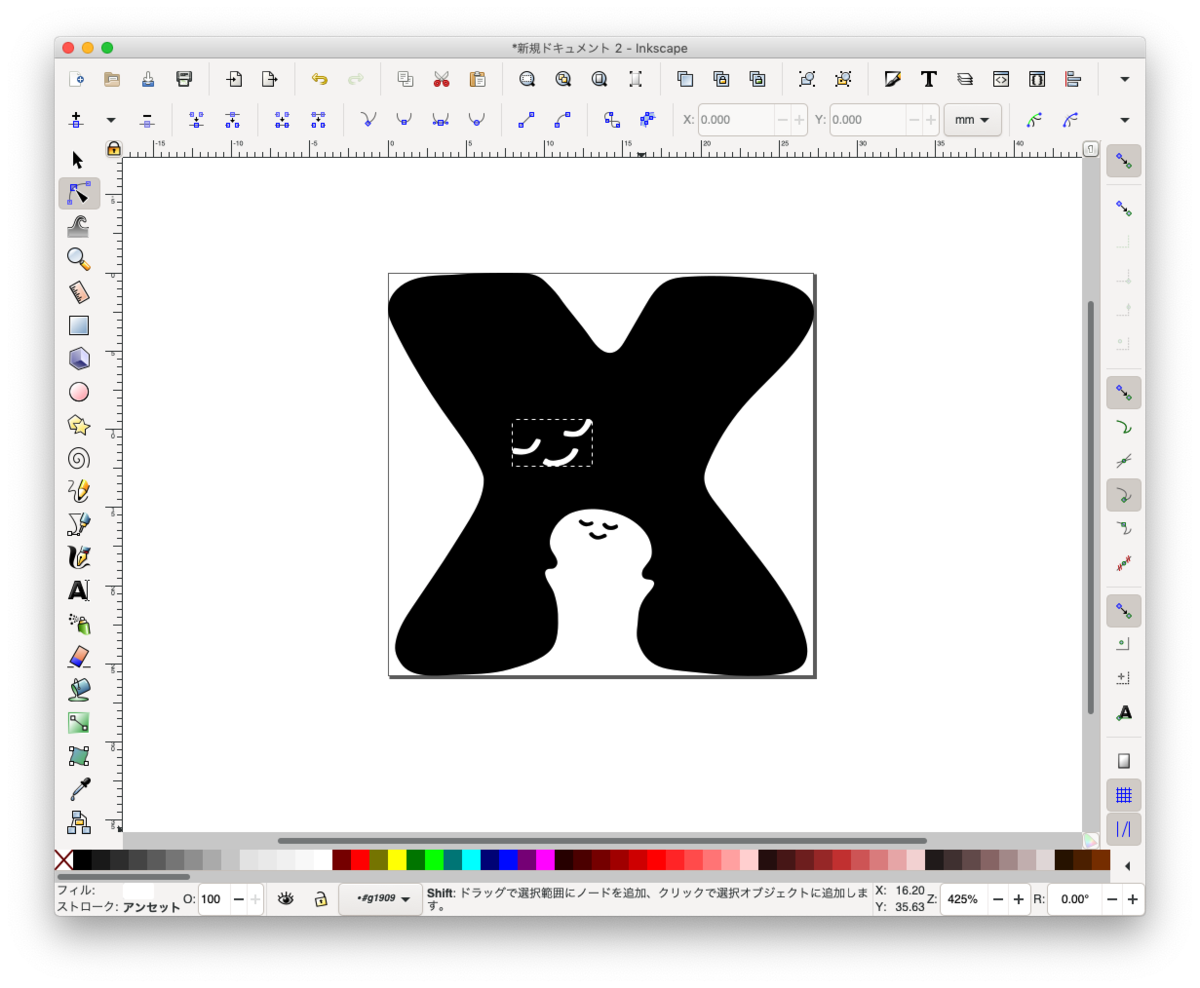Select the Node editing tool

[78, 192]
